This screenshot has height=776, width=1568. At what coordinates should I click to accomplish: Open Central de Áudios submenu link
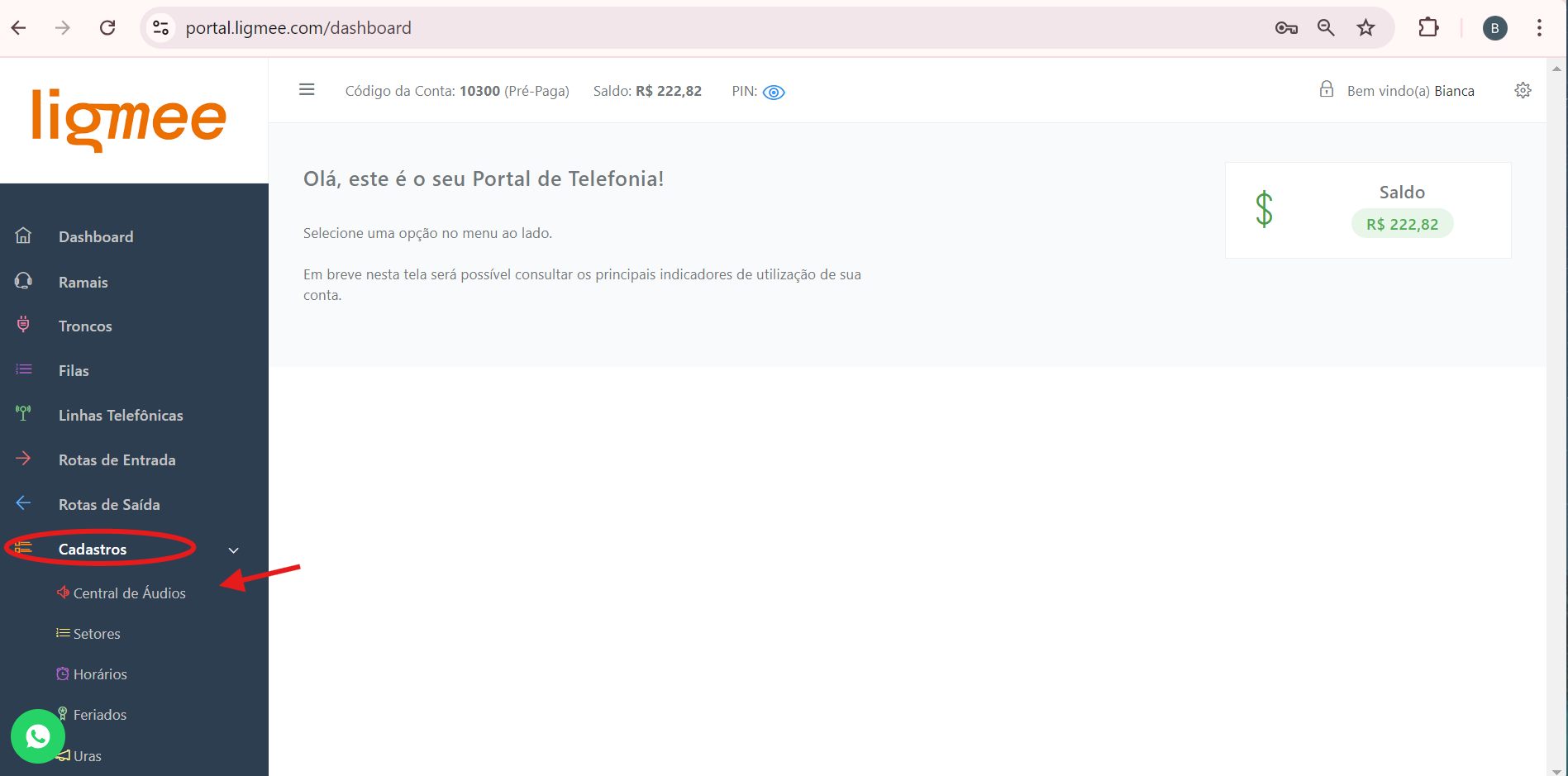129,593
